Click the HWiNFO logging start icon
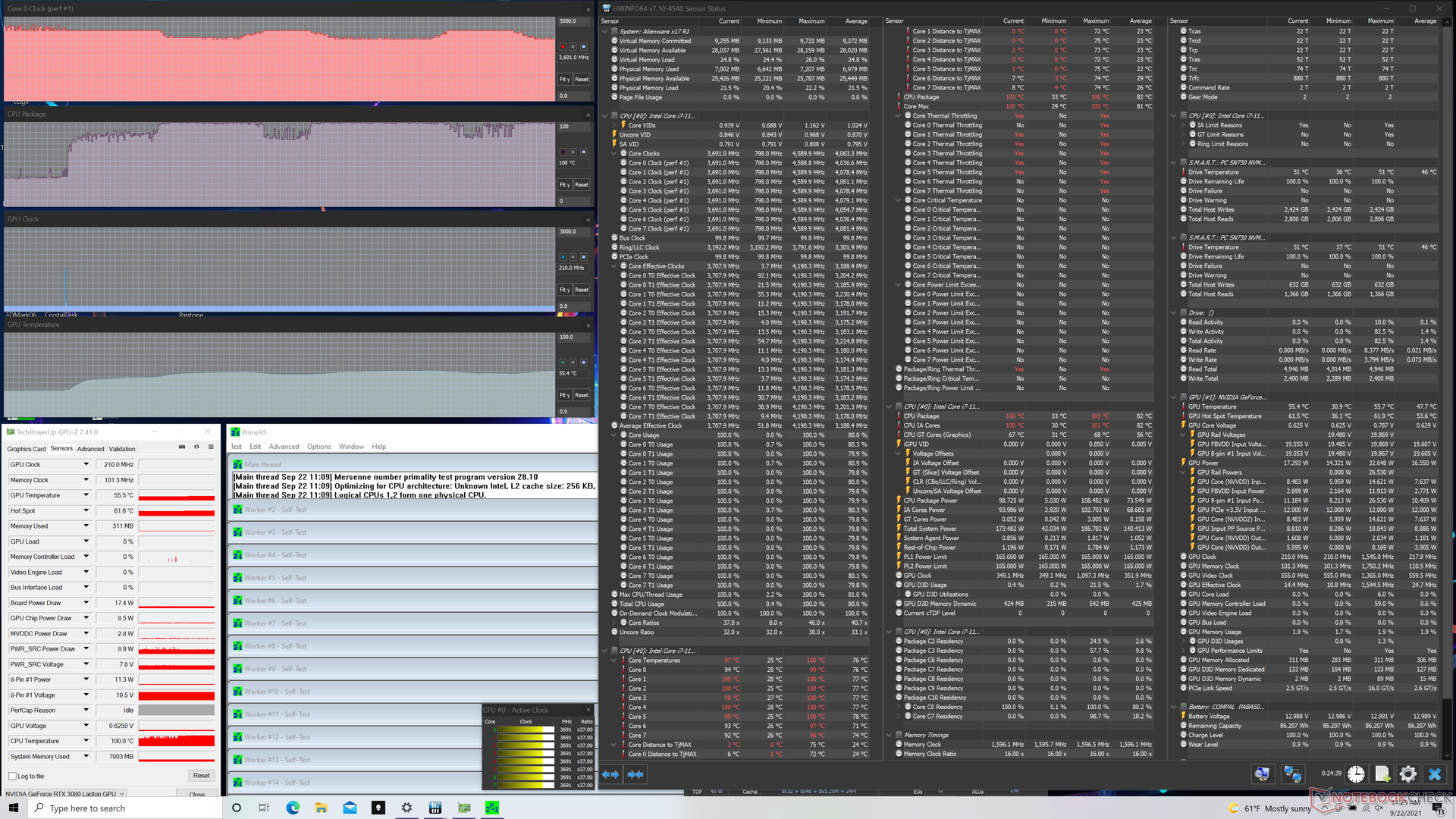The image size is (1456, 819). [1382, 774]
